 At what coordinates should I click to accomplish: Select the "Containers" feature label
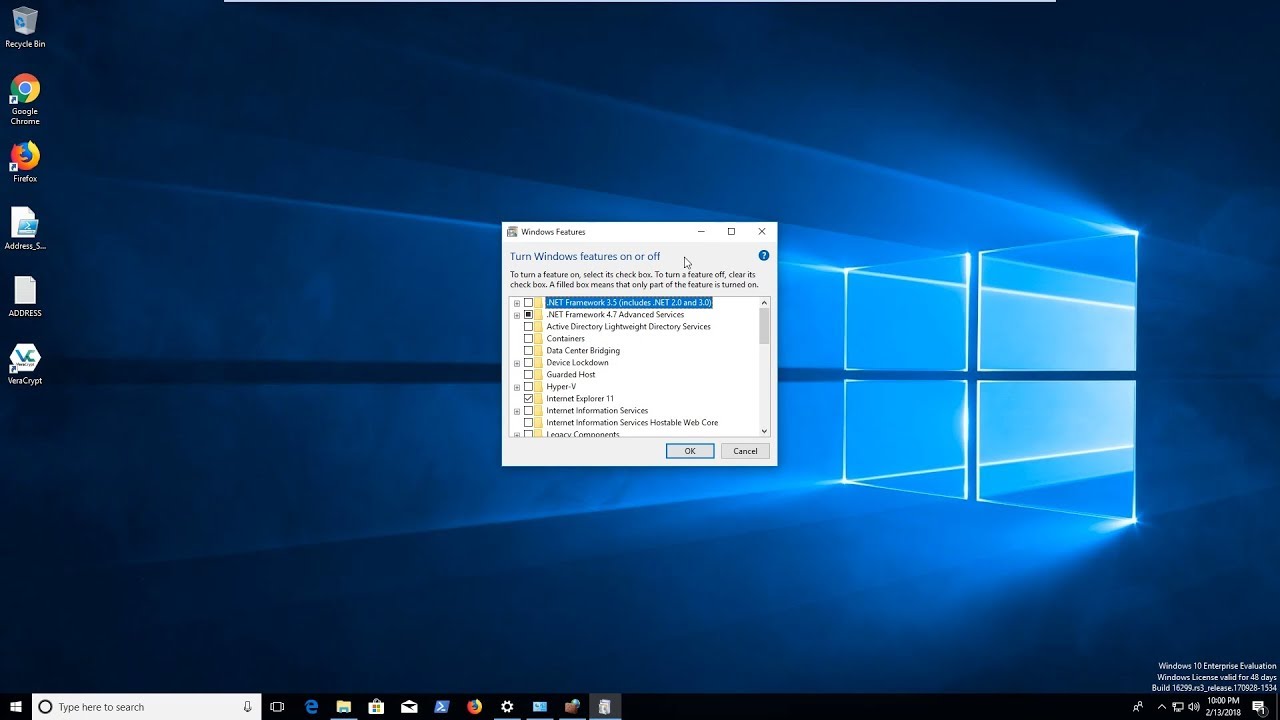[565, 339]
